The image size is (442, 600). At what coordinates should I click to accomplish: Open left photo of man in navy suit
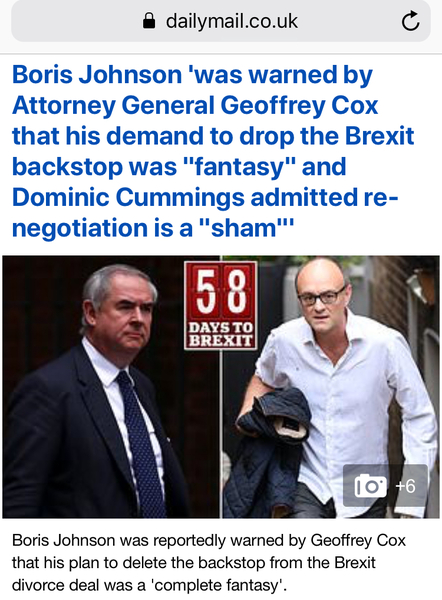tap(111, 386)
